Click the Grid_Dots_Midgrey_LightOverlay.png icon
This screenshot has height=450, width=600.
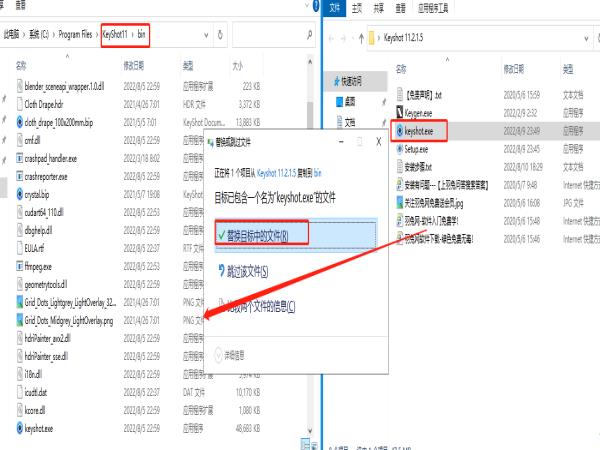pos(20,320)
